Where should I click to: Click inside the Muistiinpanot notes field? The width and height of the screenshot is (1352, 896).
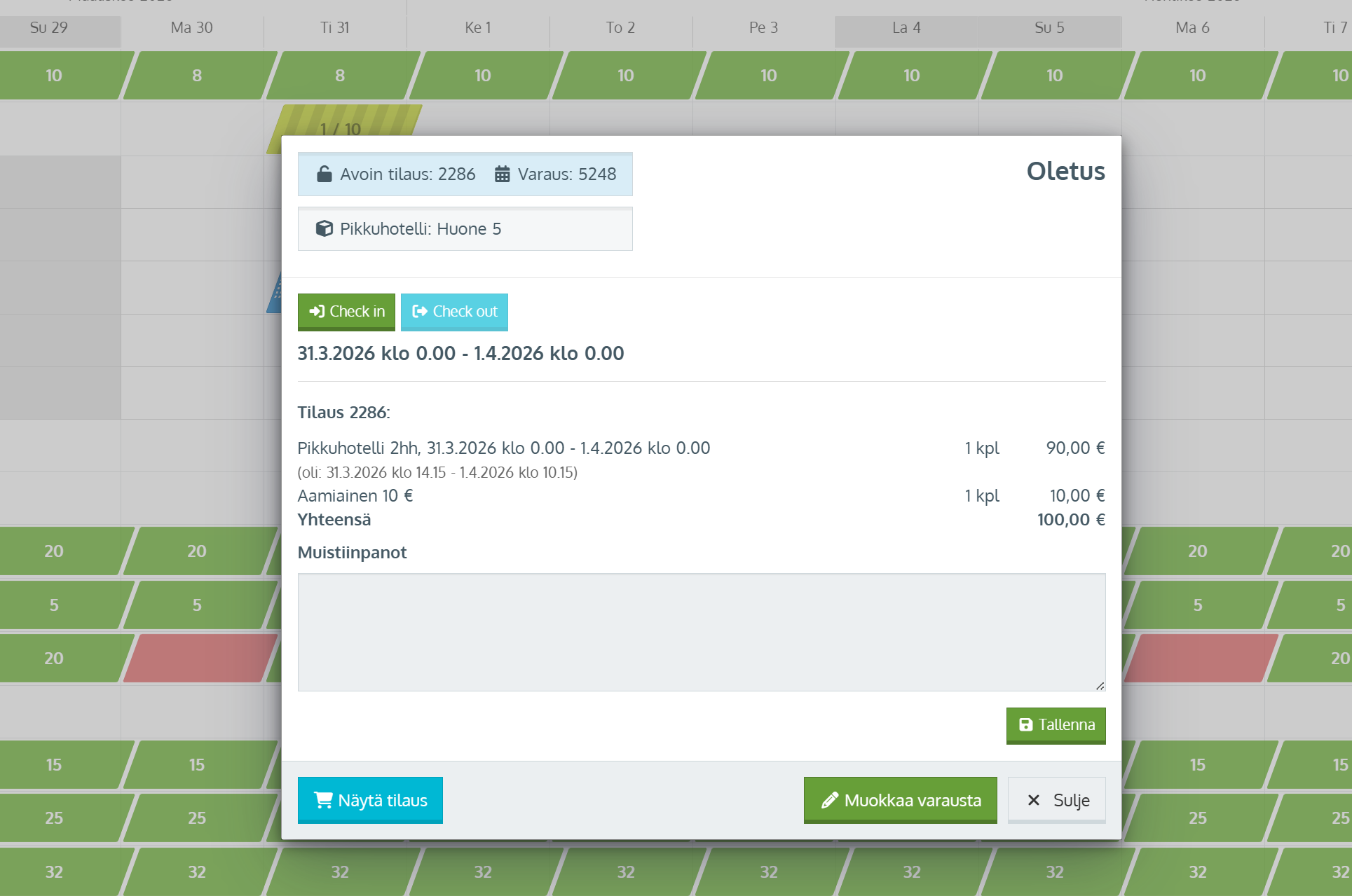[x=702, y=632]
